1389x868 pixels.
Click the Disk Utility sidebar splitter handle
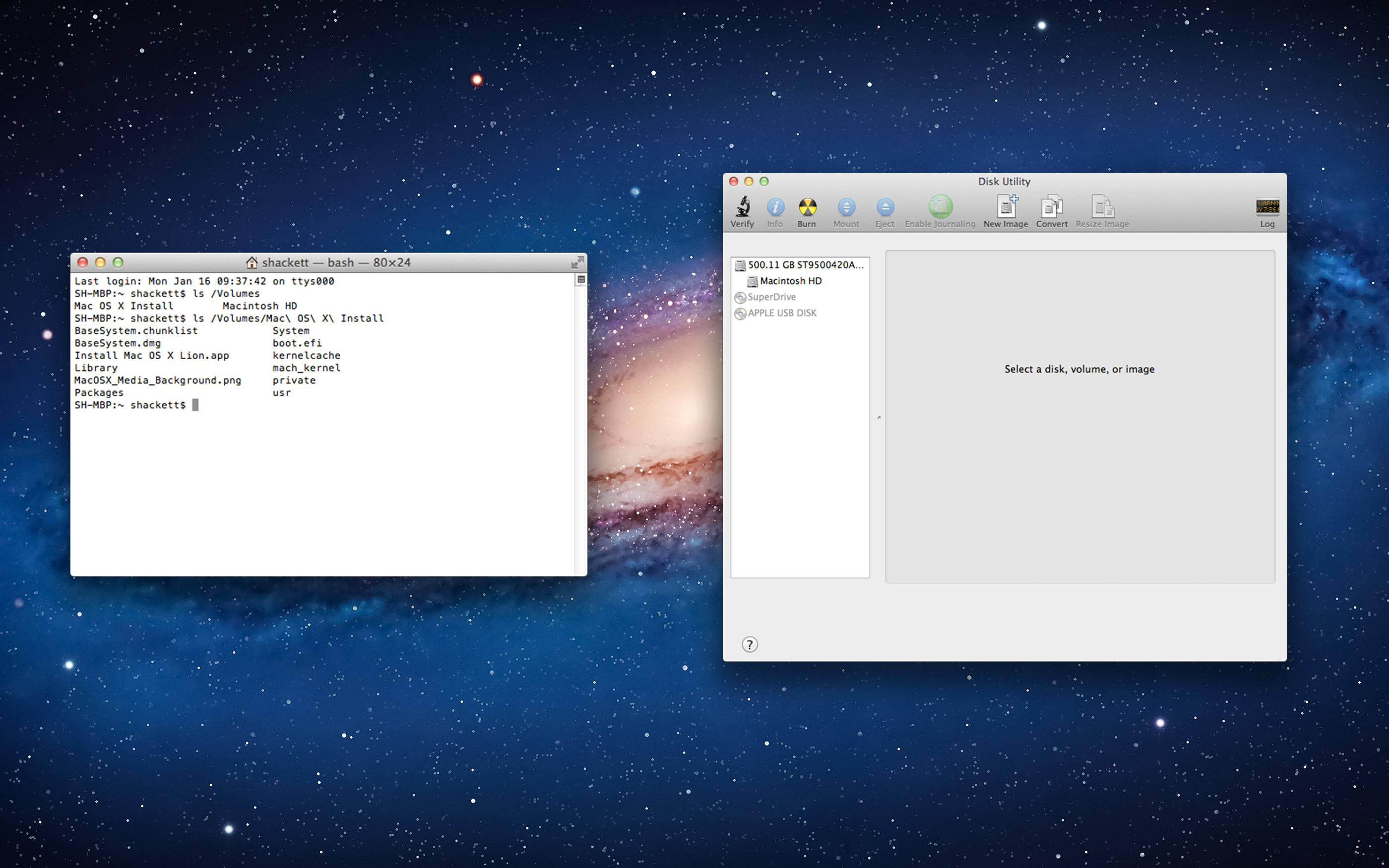880,417
